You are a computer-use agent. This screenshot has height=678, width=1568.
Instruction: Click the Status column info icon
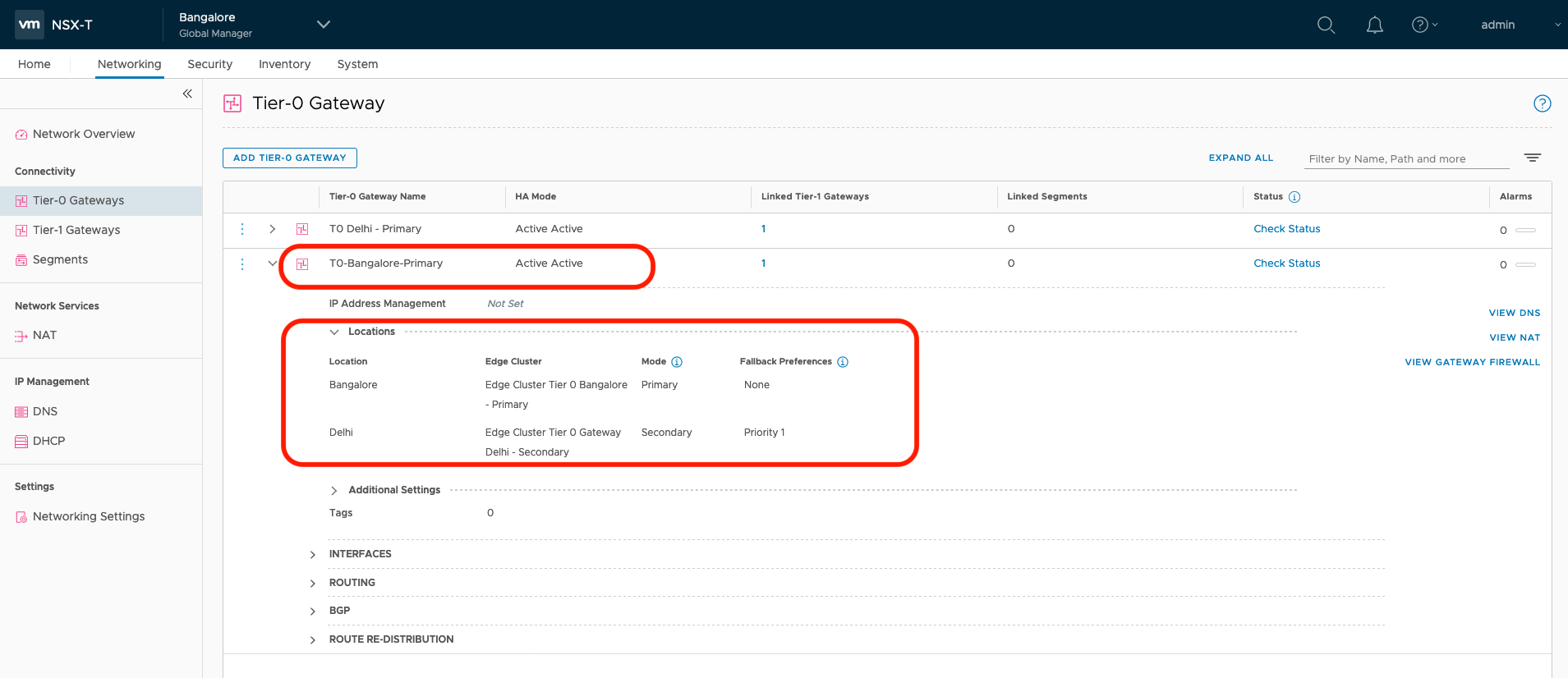point(1294,197)
